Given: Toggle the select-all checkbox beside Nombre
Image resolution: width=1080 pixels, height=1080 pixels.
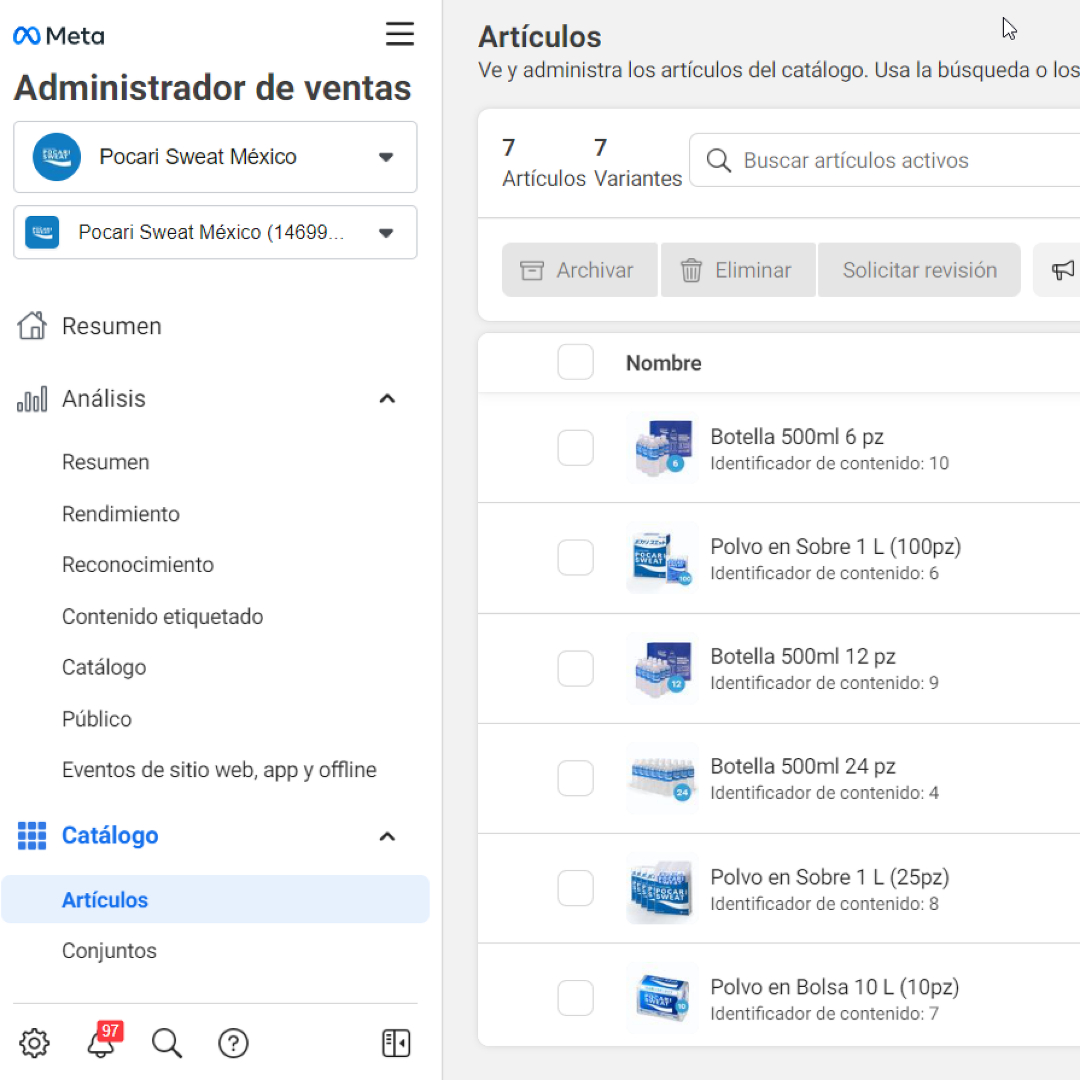Looking at the screenshot, I should pyautogui.click(x=576, y=362).
